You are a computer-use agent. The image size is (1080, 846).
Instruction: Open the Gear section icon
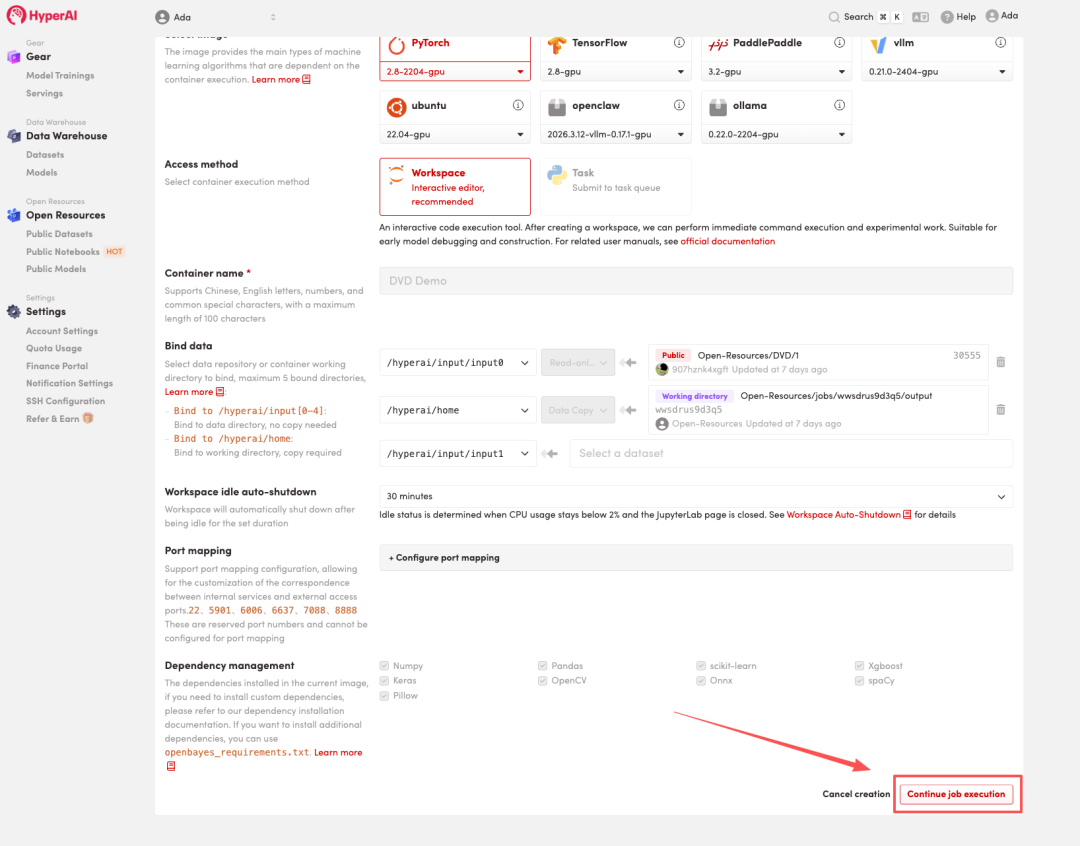pyautogui.click(x=13, y=56)
